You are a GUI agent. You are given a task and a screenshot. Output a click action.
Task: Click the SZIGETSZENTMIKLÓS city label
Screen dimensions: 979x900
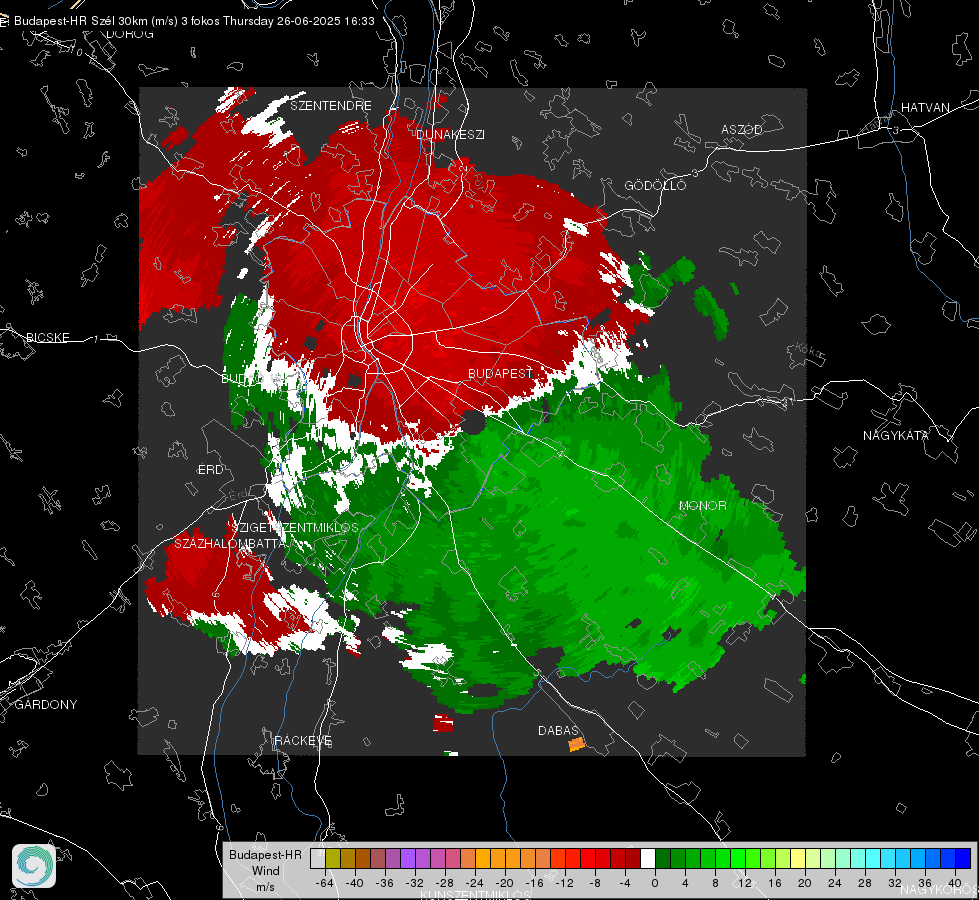click(295, 527)
